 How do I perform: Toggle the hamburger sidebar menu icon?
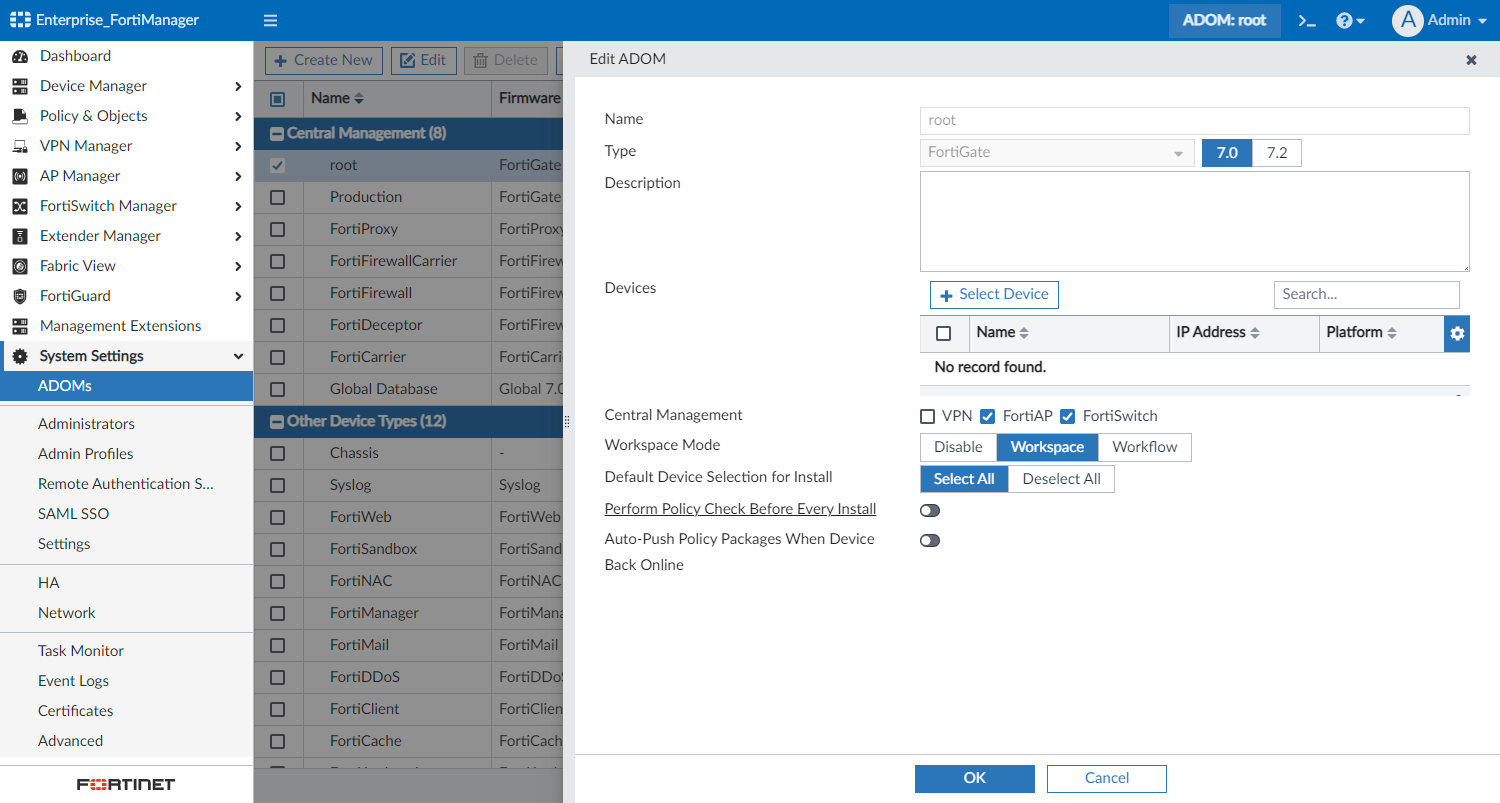click(x=270, y=20)
